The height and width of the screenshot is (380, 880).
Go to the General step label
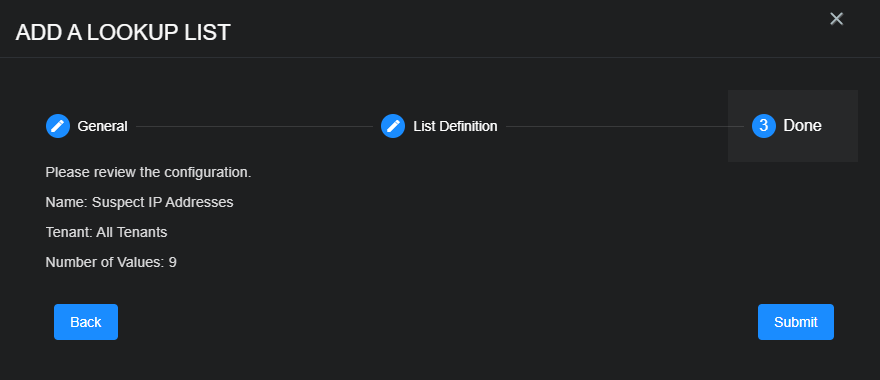tap(102, 126)
